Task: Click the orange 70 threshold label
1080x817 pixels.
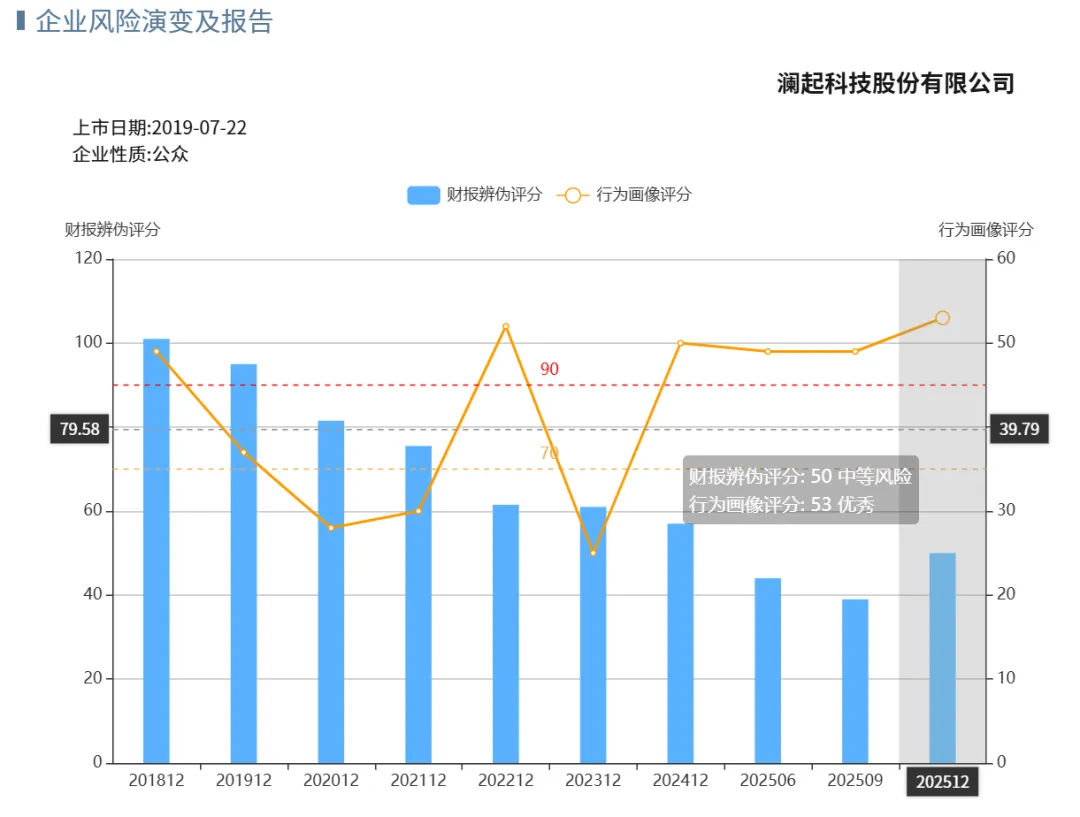Action: (549, 453)
